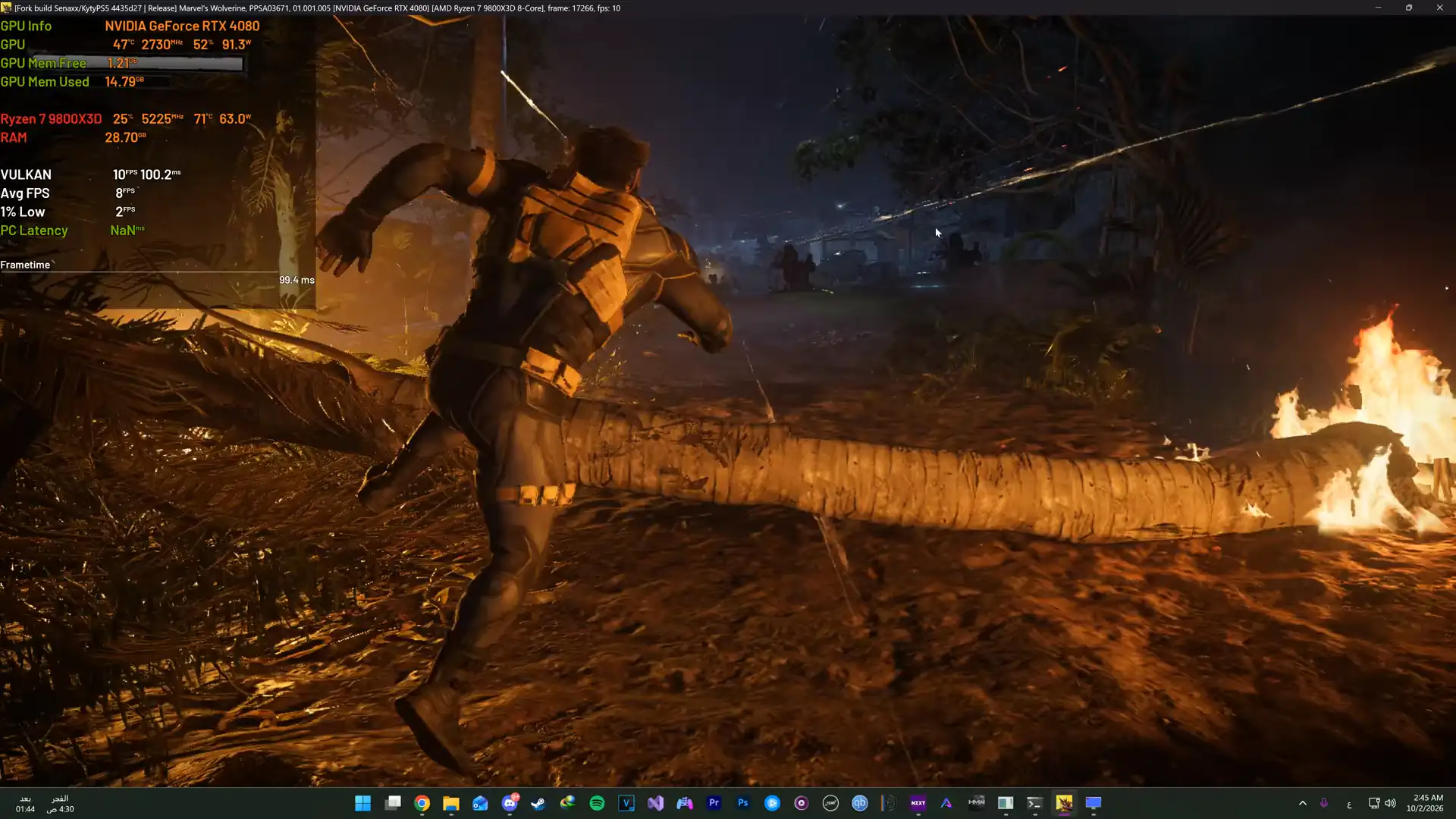Open Steam from the taskbar
This screenshot has height=819, width=1456.
538,803
